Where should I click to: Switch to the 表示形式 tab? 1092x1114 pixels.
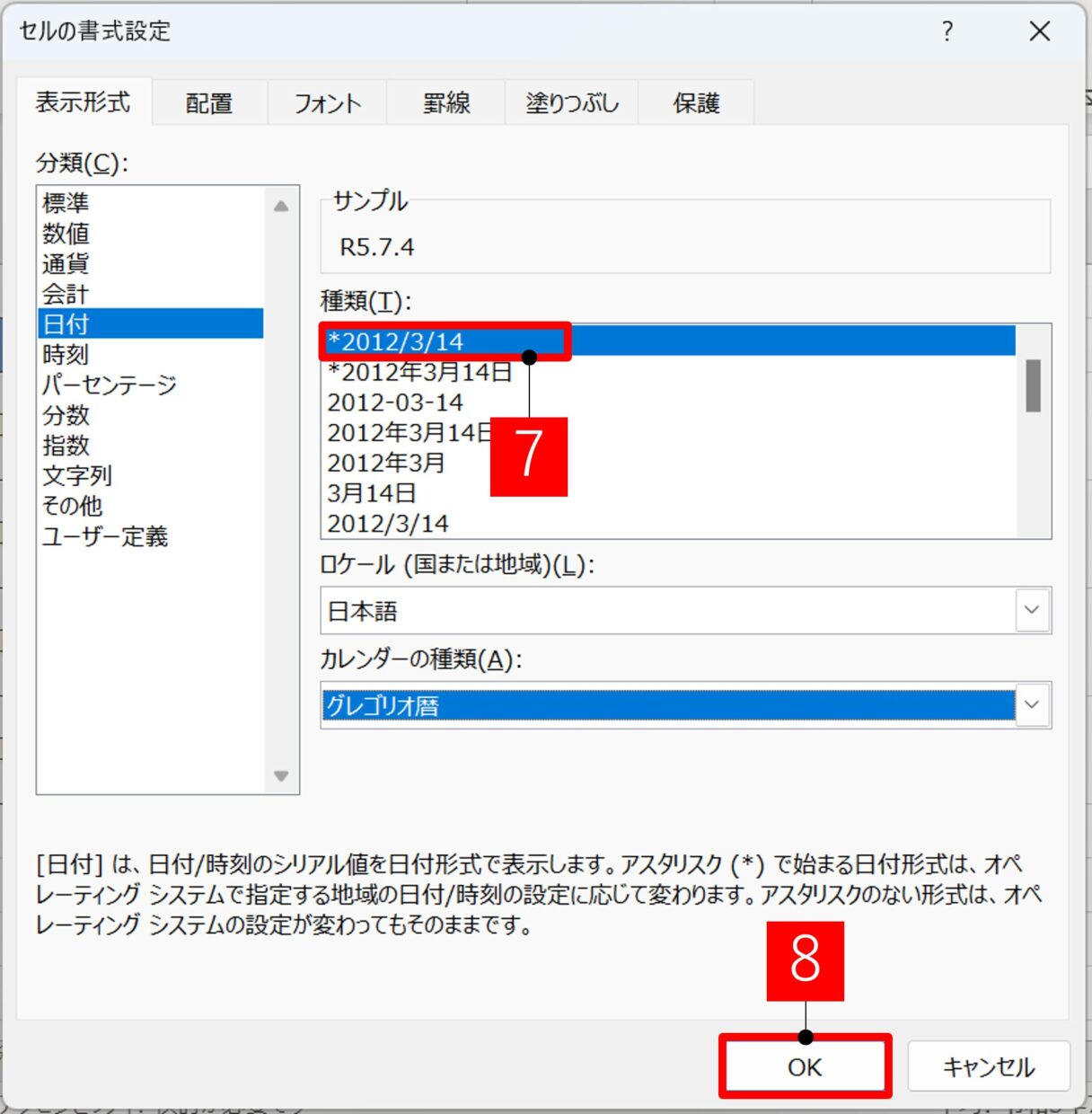pyautogui.click(x=83, y=102)
